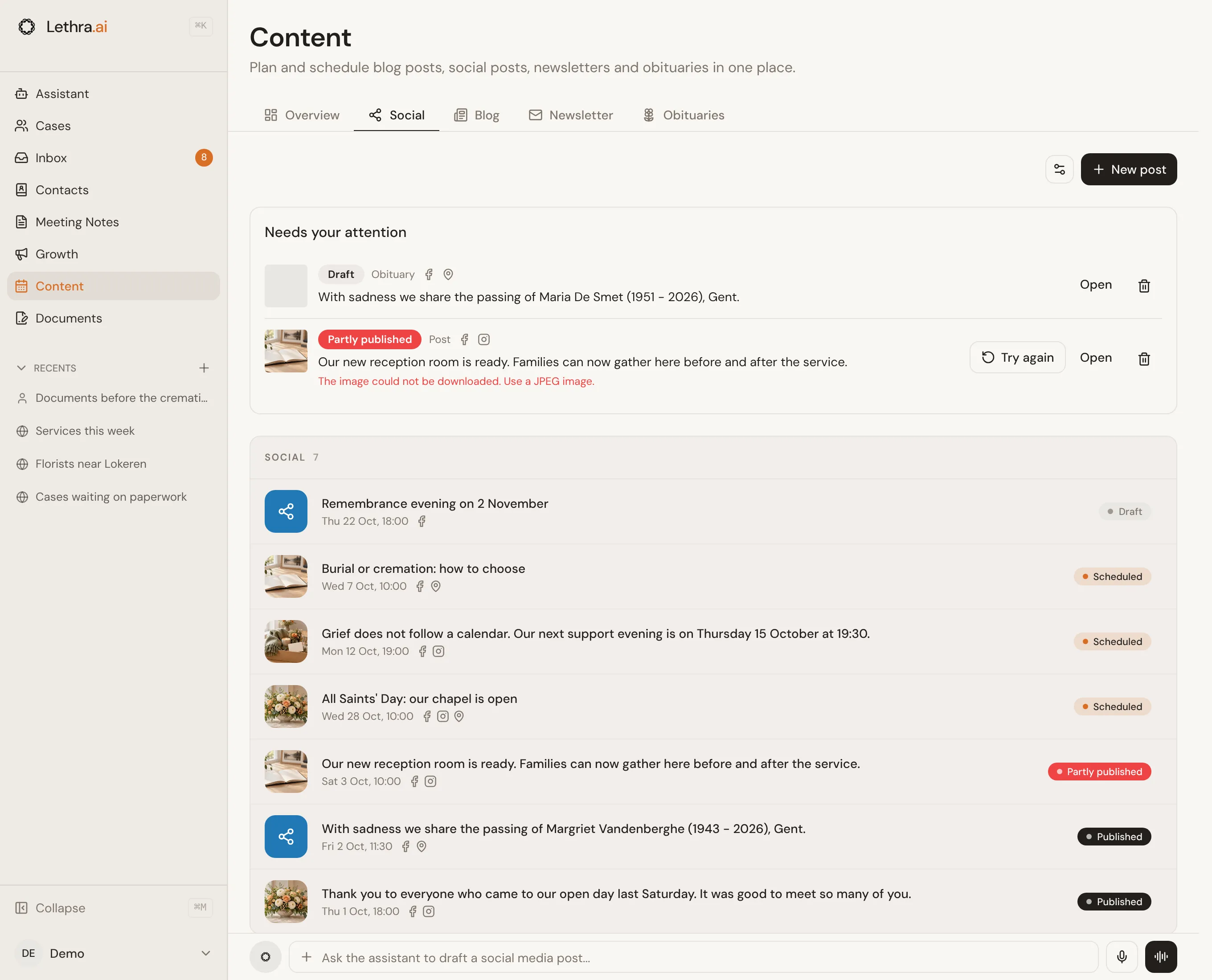Click the microphone dictation icon
The image size is (1212, 980).
click(1122, 956)
